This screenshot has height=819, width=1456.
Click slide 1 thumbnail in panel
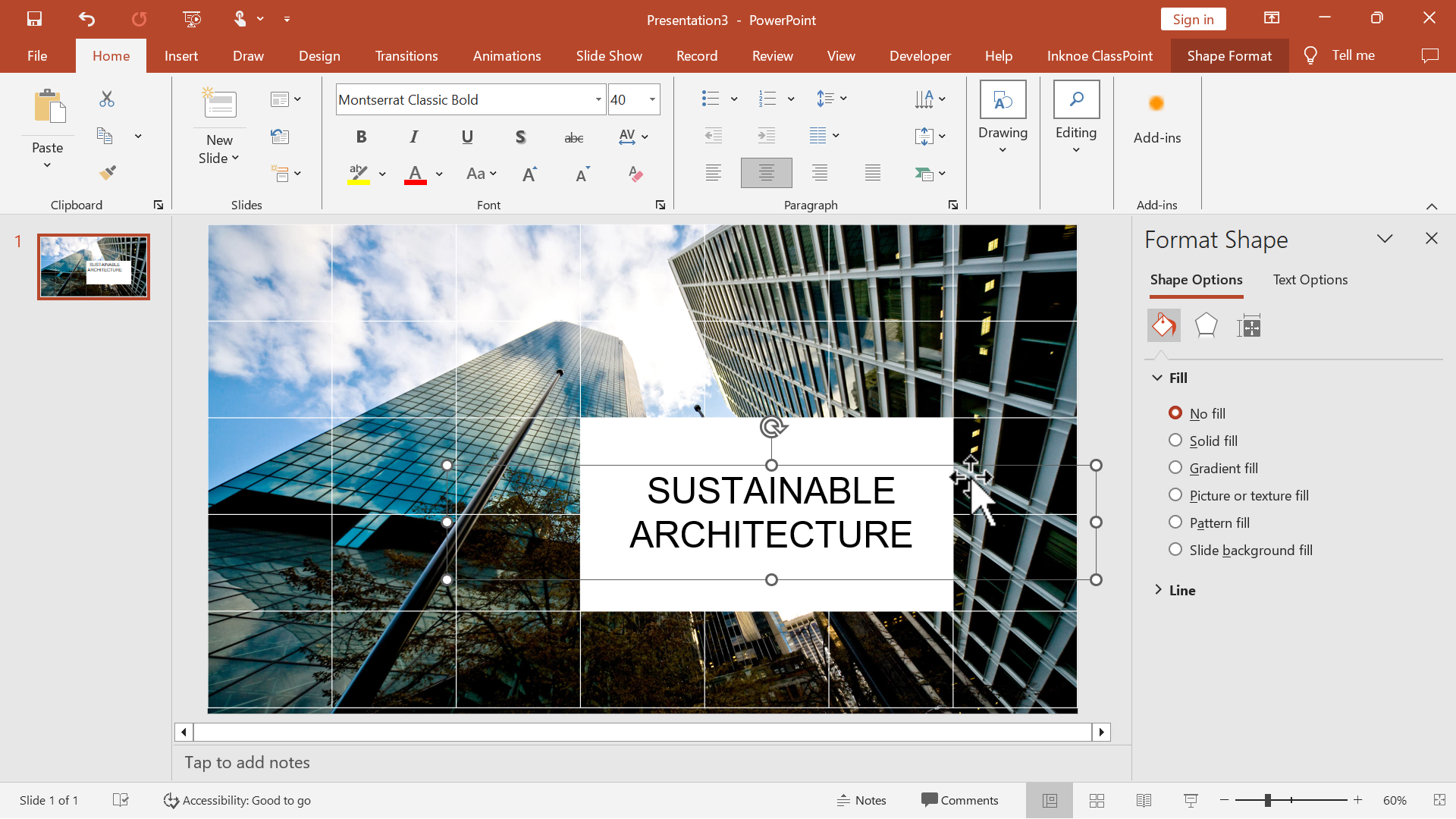pos(93,265)
